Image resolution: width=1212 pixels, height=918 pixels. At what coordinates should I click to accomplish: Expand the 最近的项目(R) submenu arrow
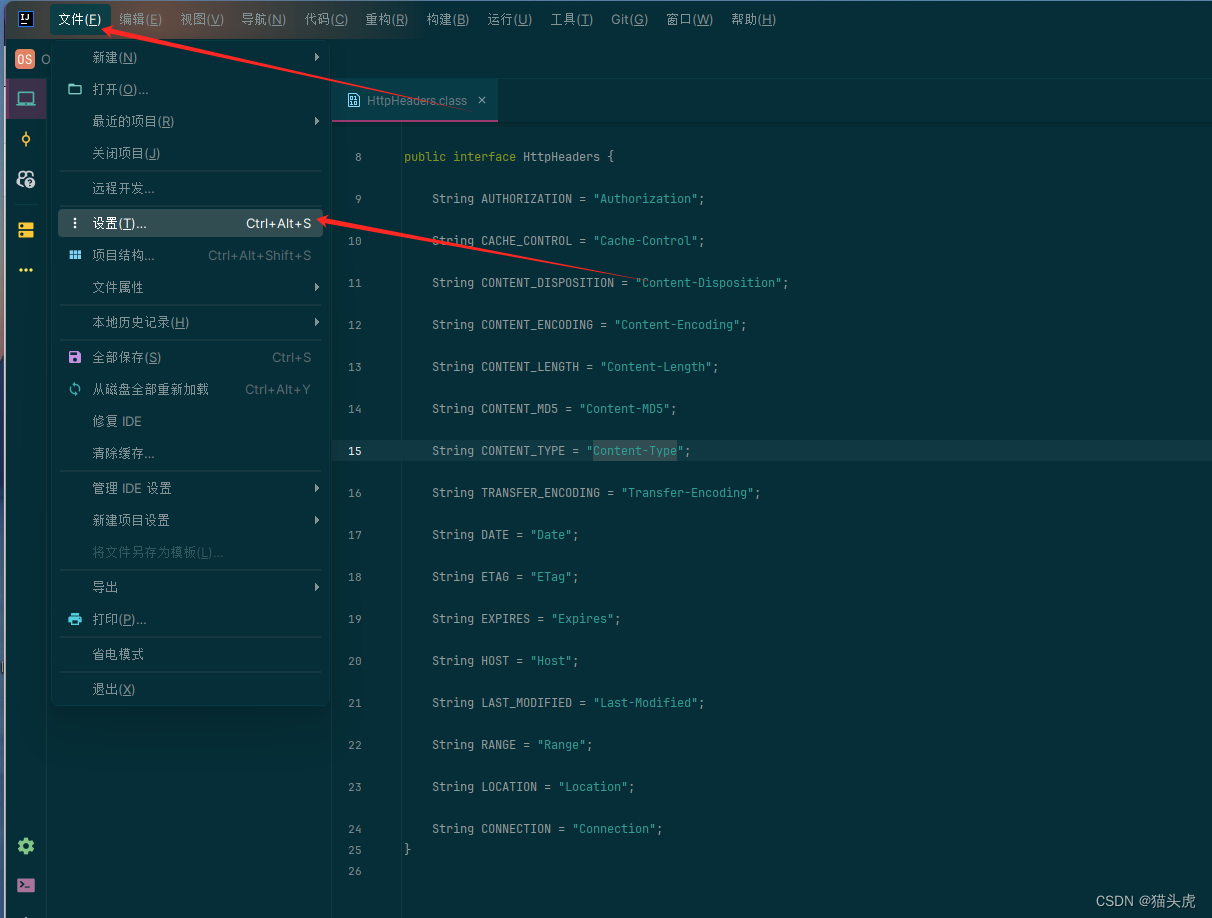point(316,121)
